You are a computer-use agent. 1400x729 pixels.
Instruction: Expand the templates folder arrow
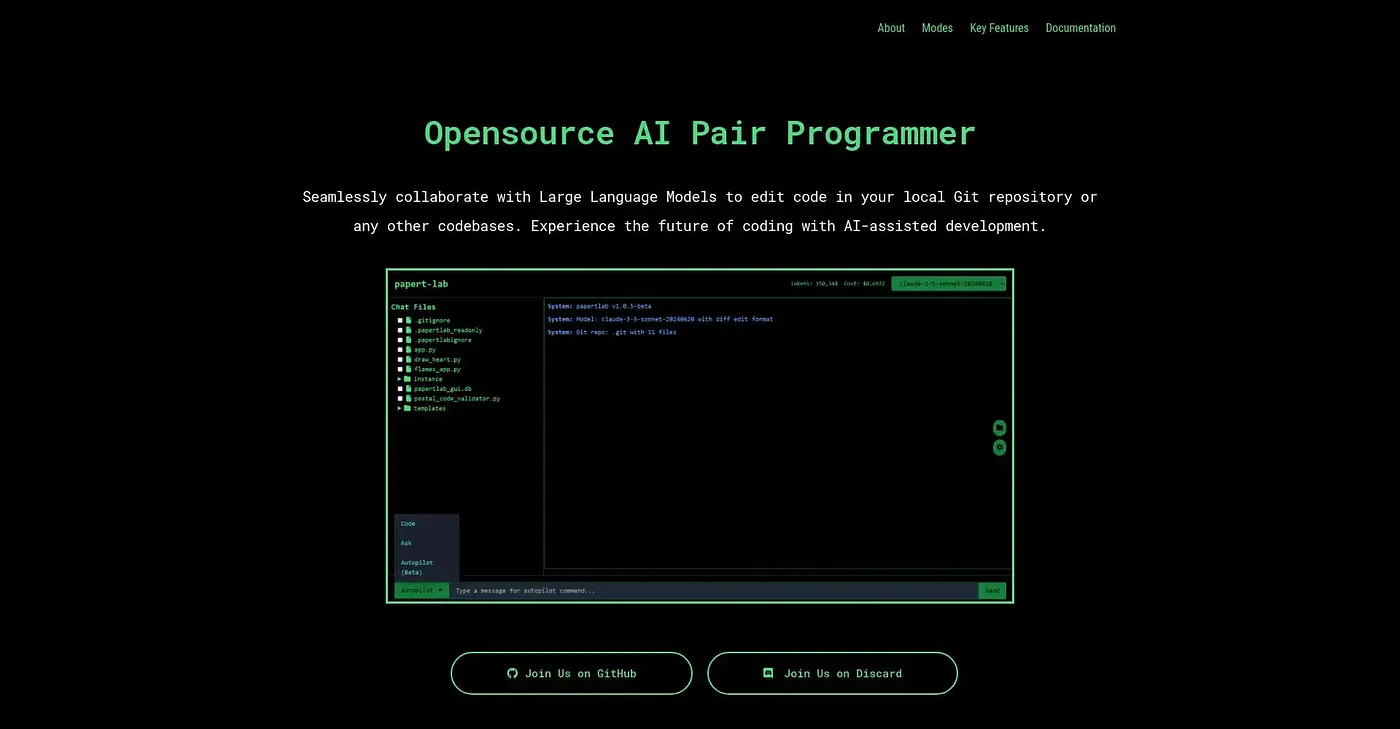point(399,408)
